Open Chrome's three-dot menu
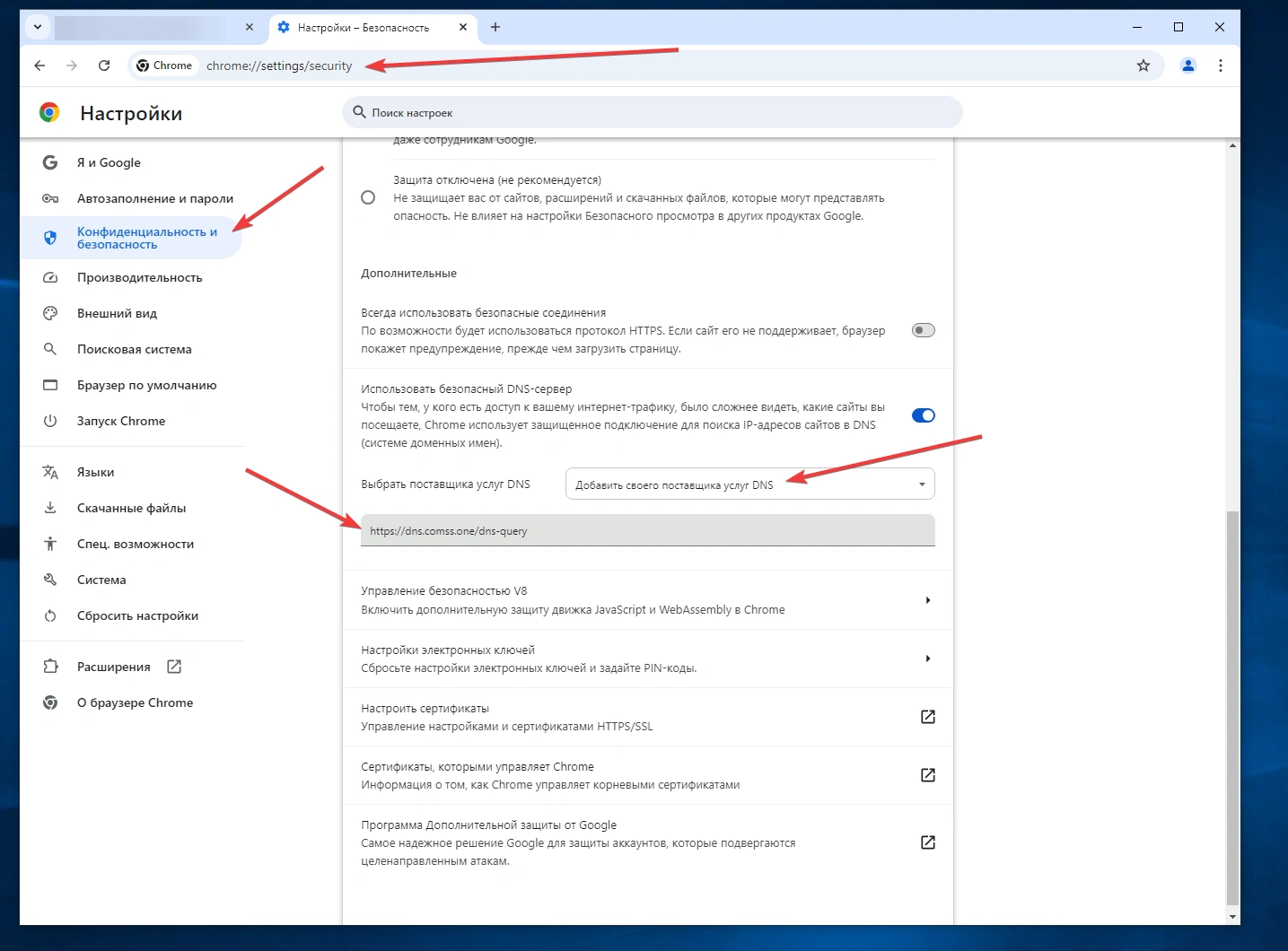Image resolution: width=1288 pixels, height=951 pixels. point(1221,65)
